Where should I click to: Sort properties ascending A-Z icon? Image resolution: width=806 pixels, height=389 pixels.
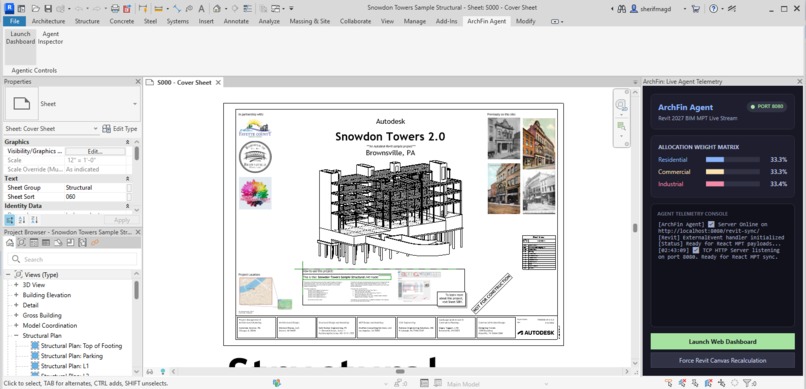pos(22,220)
